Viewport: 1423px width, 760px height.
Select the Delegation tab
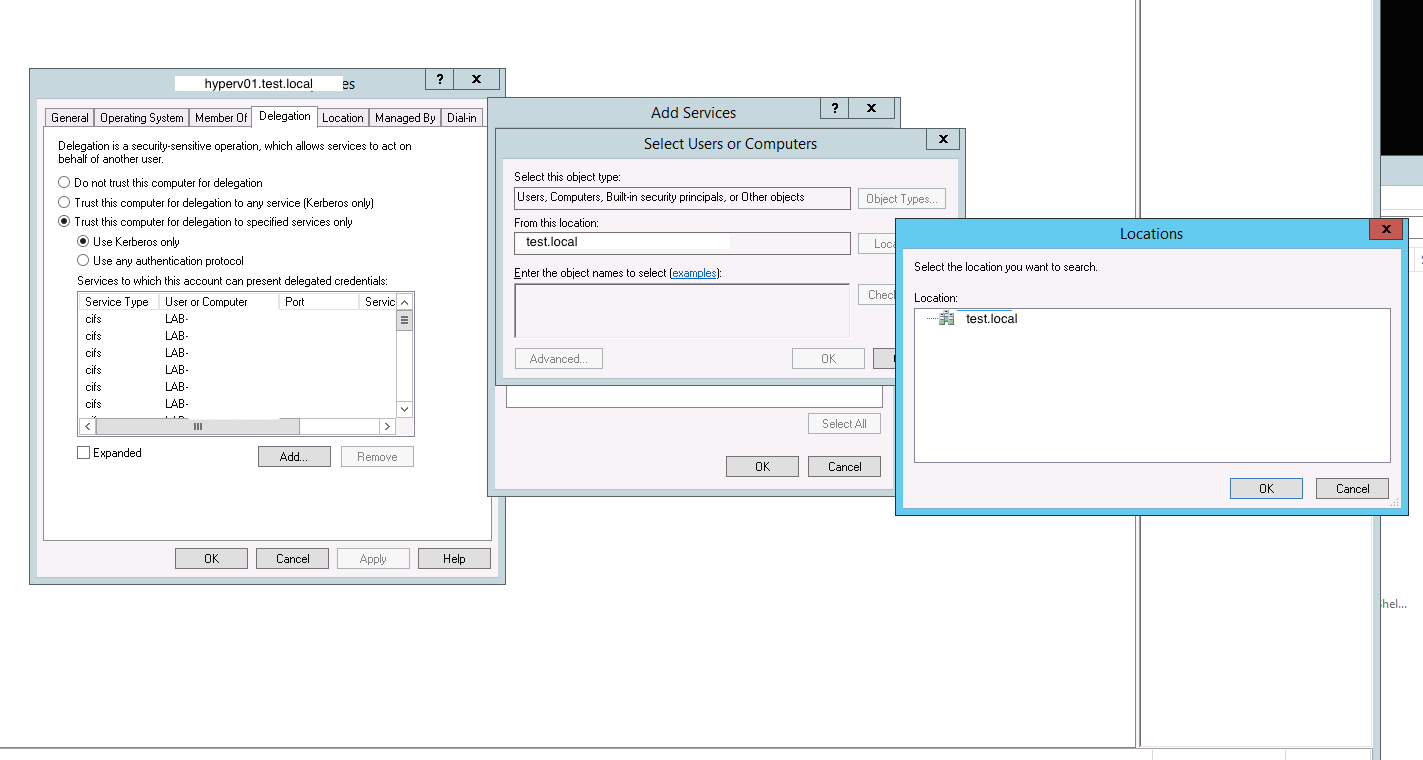(284, 116)
